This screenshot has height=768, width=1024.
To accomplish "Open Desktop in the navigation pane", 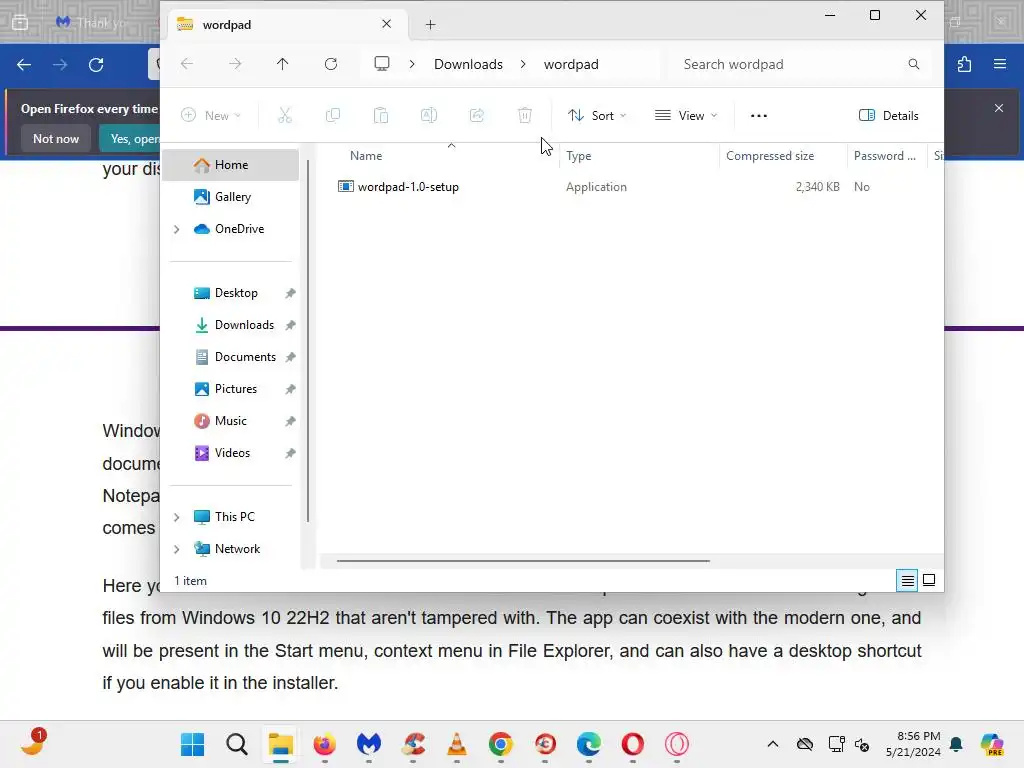I will 231,293.
